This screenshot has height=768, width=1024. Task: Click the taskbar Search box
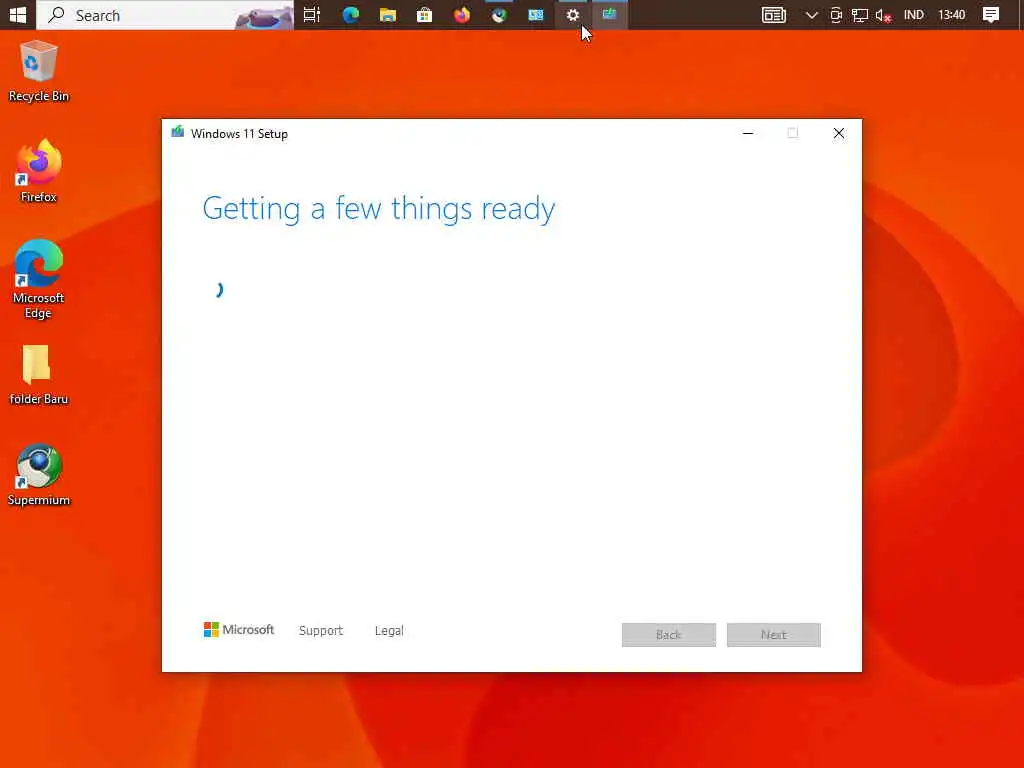165,14
